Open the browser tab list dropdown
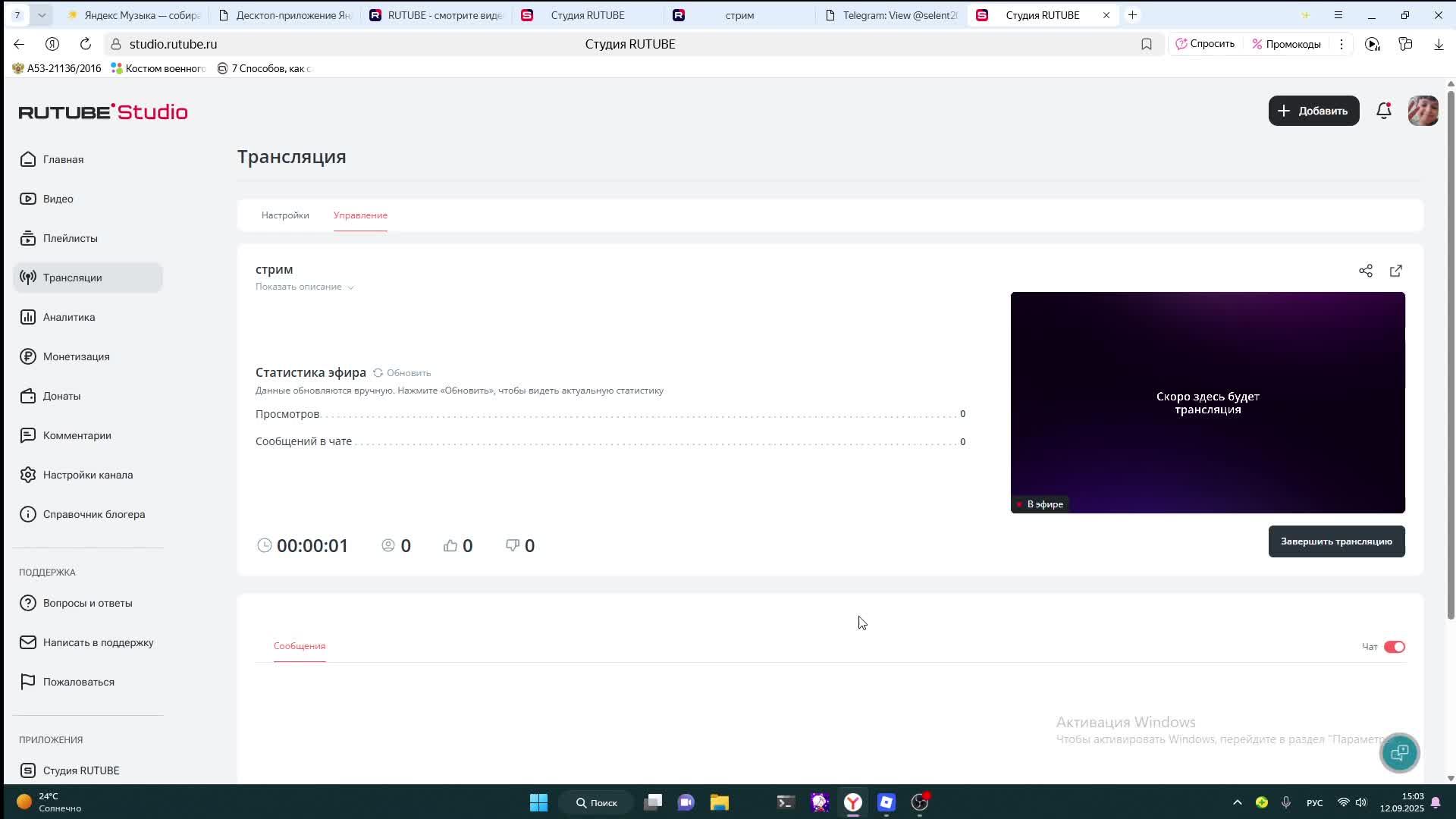 click(x=42, y=15)
